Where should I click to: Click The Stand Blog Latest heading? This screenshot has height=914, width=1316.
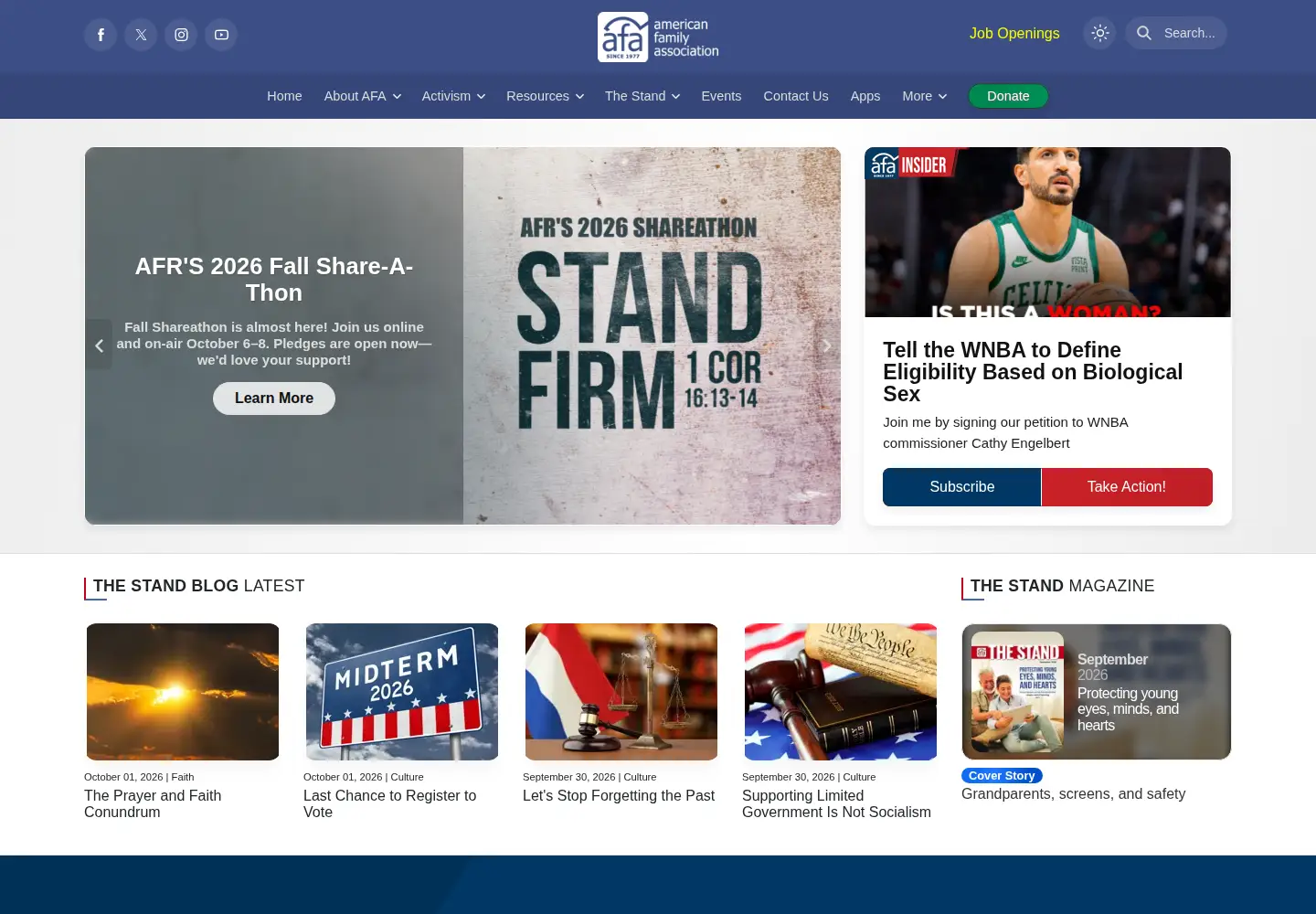tap(199, 586)
